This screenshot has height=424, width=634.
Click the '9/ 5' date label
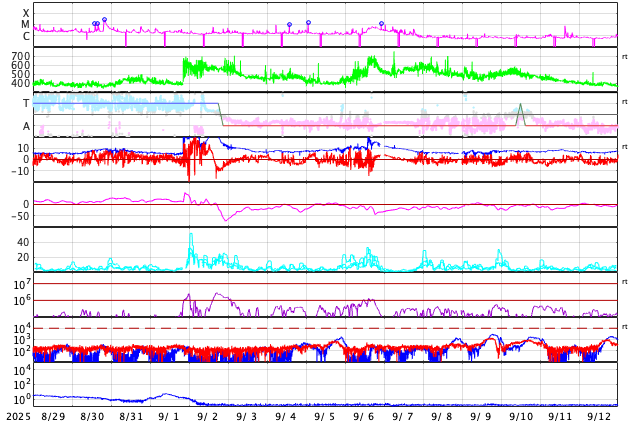click(x=324, y=417)
